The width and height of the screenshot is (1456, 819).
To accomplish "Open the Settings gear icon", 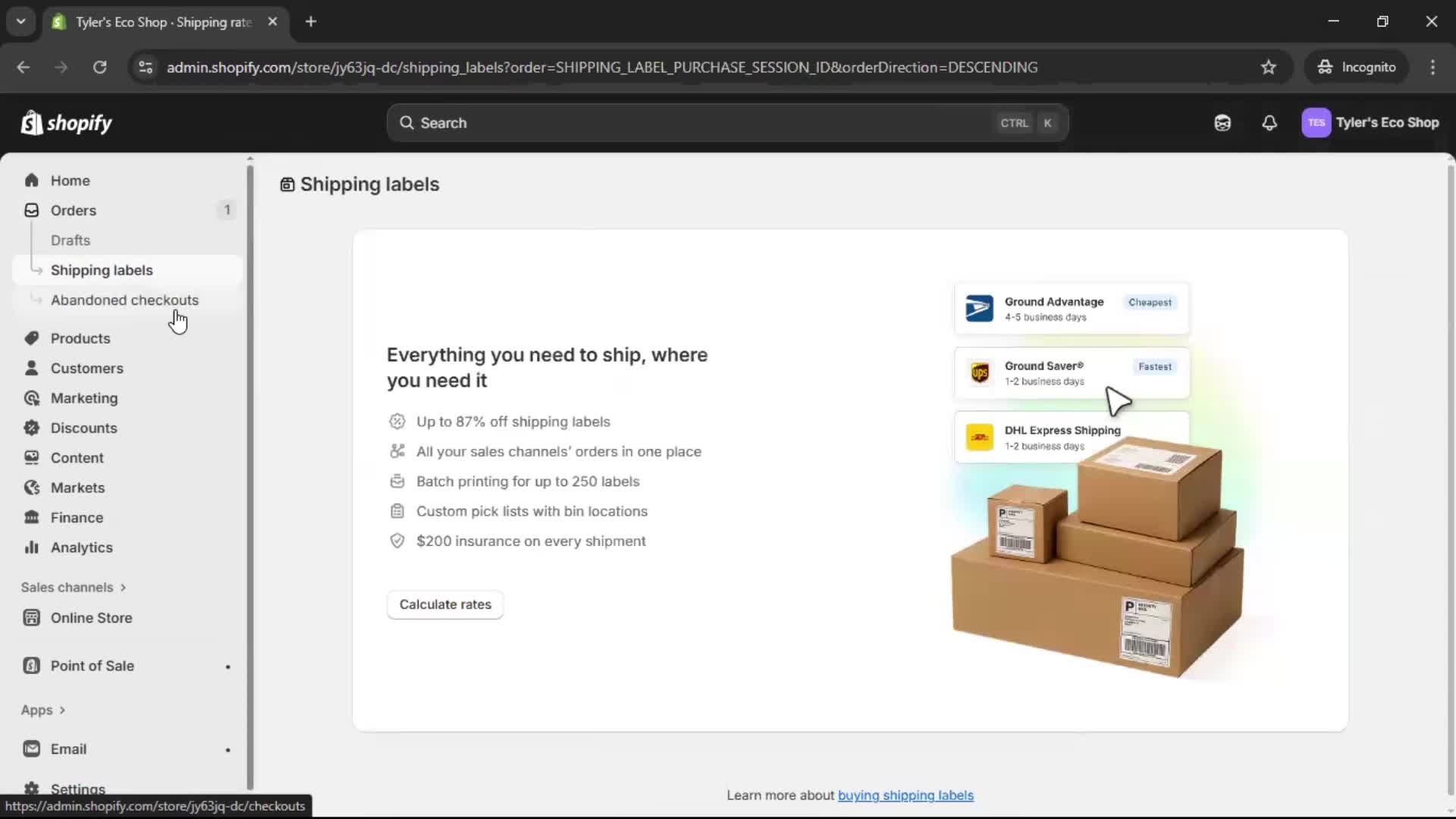I will click(x=32, y=789).
